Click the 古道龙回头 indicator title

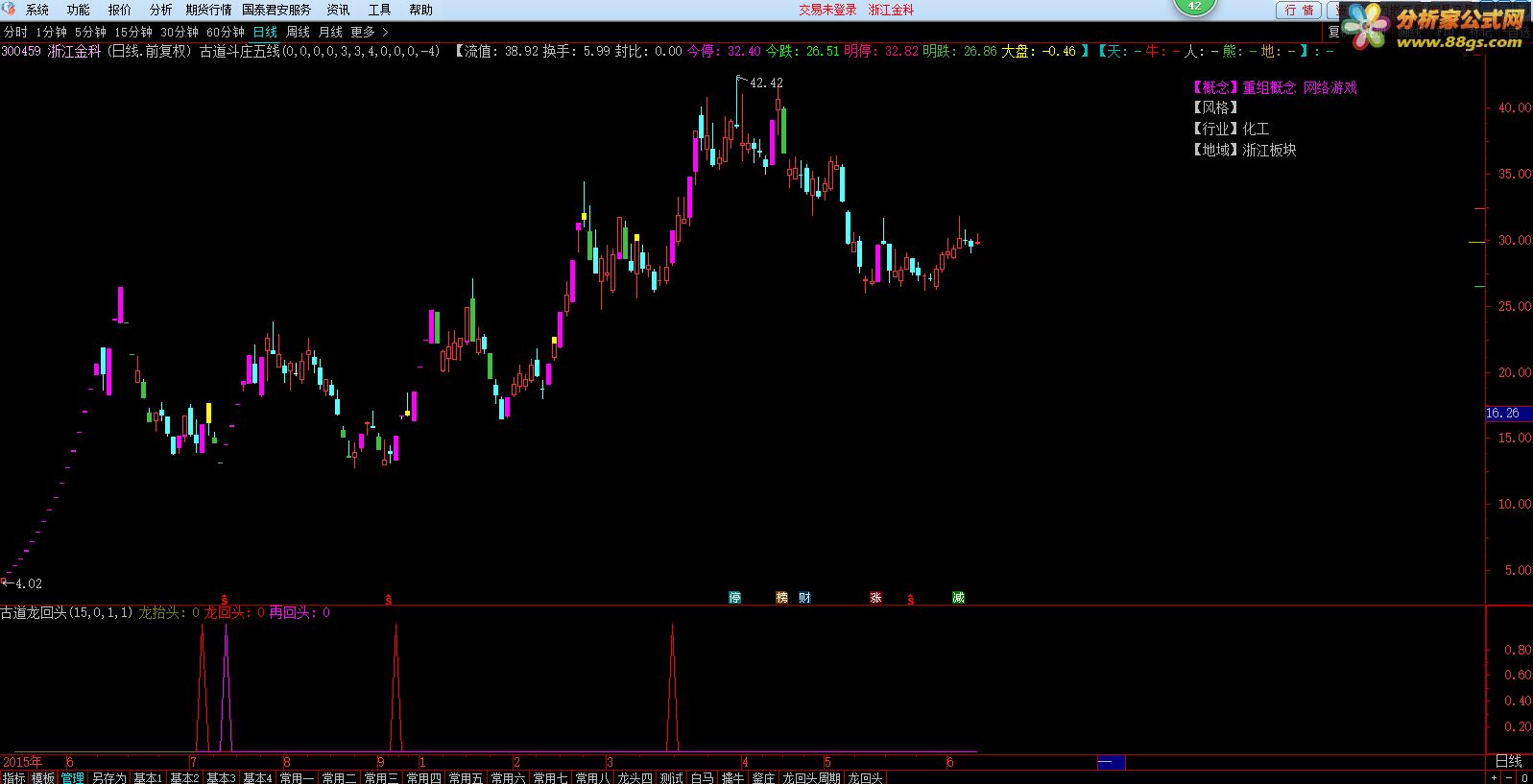(x=34, y=612)
